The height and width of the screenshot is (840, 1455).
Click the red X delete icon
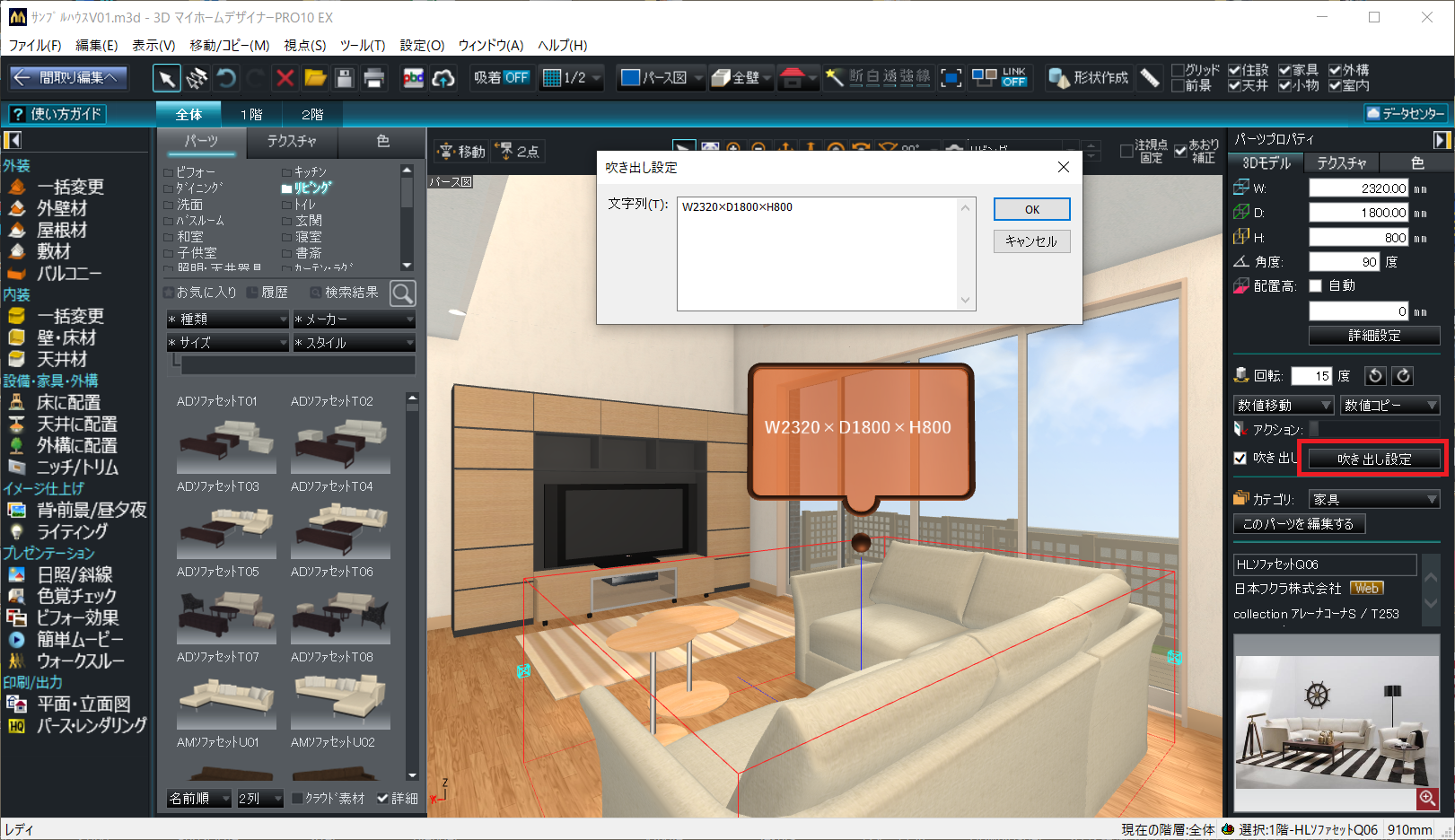click(285, 78)
